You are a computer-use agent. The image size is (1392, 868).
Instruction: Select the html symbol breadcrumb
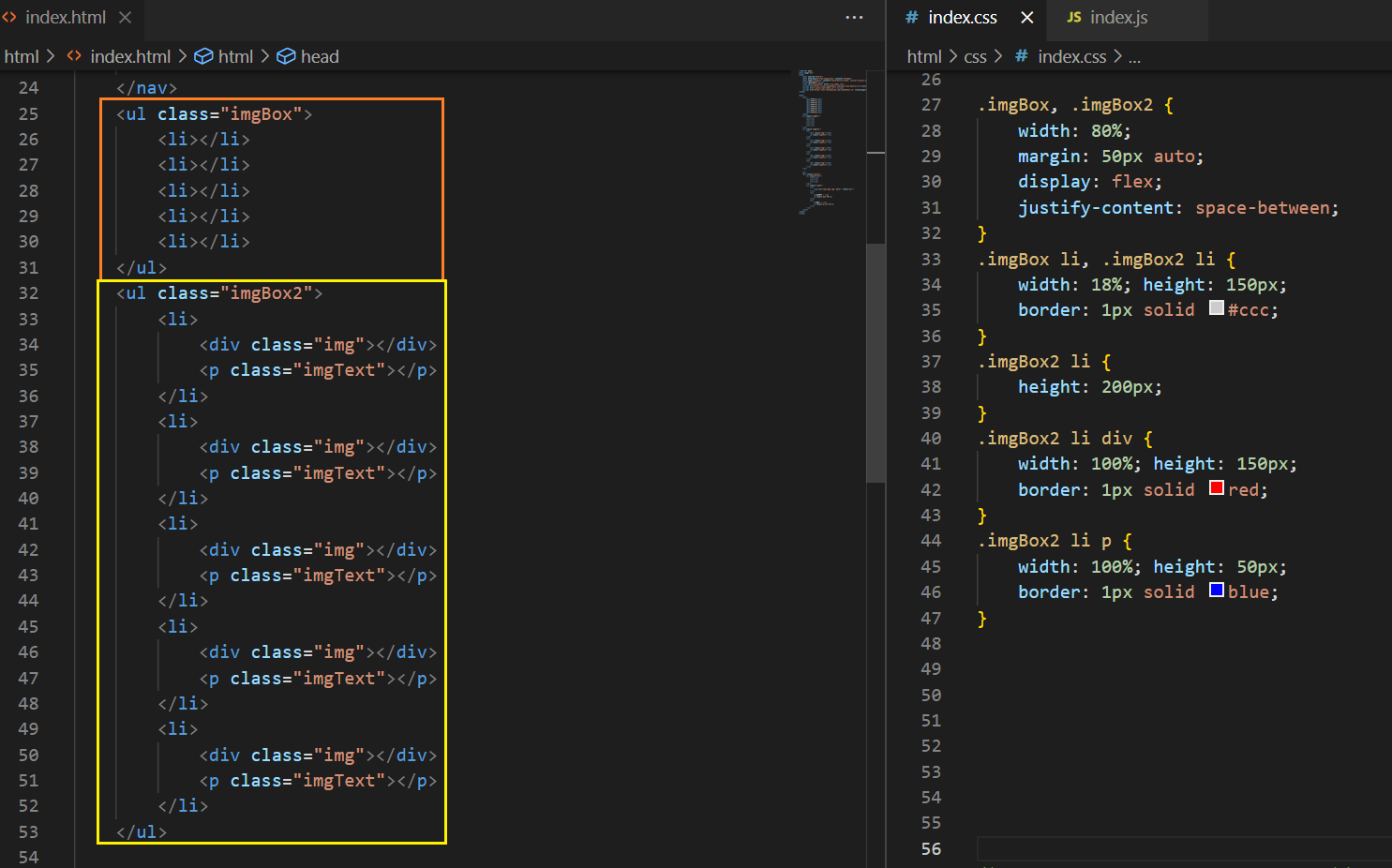(x=235, y=57)
